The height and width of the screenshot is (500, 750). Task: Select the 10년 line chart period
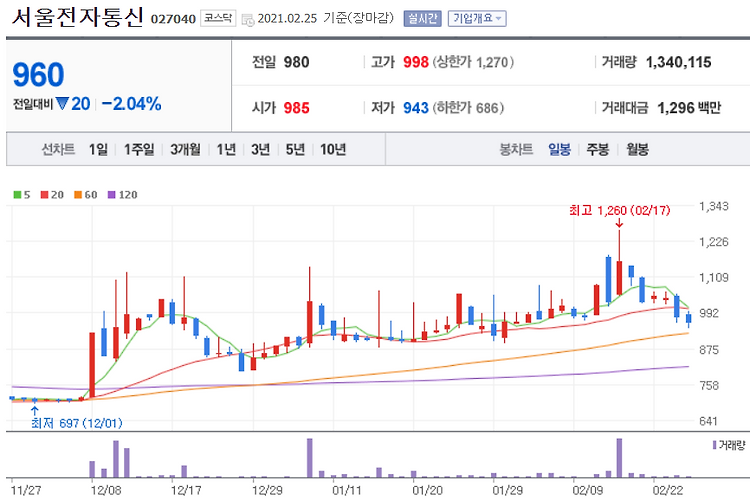coord(333,150)
